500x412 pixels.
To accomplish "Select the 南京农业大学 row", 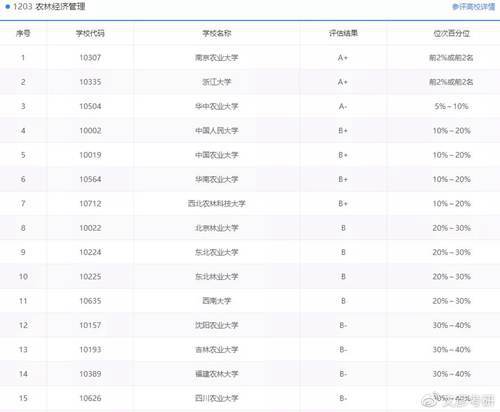I will pyautogui.click(x=250, y=58).
